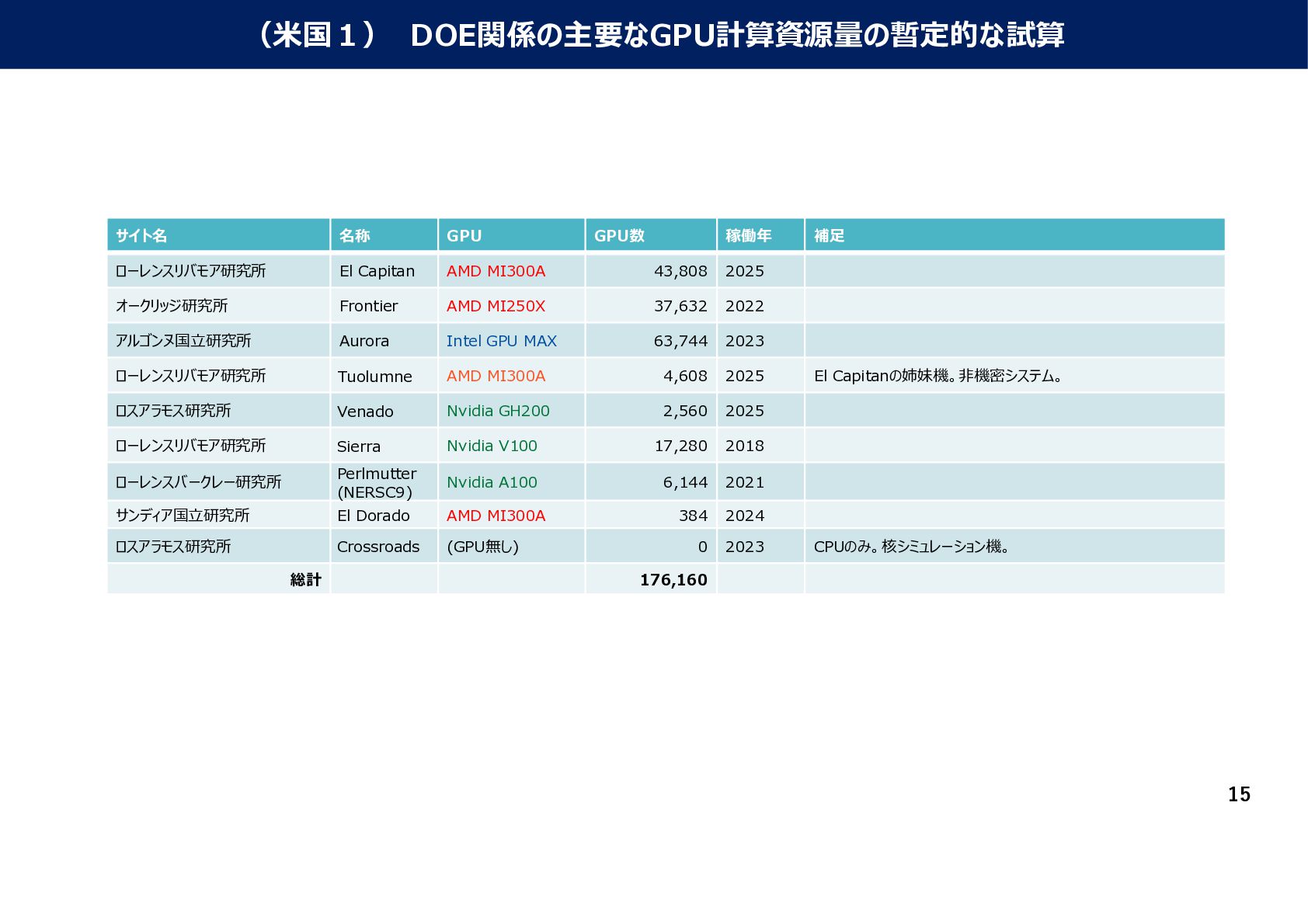The height and width of the screenshot is (924, 1308).
Task: Select AMD MI300A in the Tuolumne row
Action: tap(496, 376)
